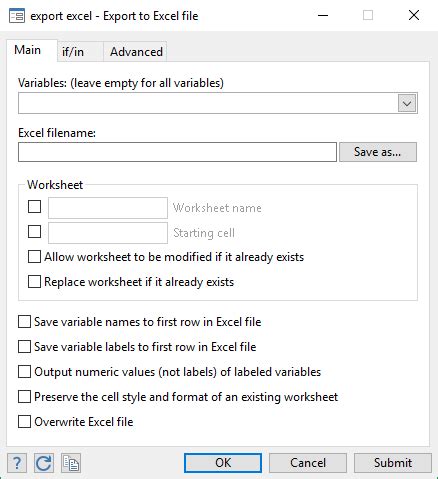This screenshot has width=438, height=479.
Task: Click the copy command to clipboard icon
Action: click(71, 463)
